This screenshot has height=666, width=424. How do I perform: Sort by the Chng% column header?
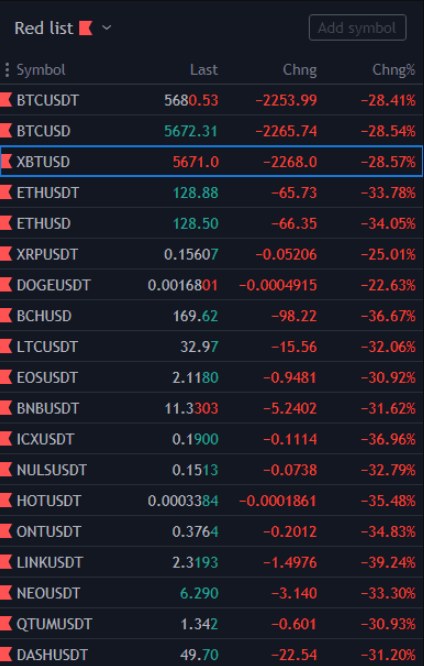tap(394, 70)
